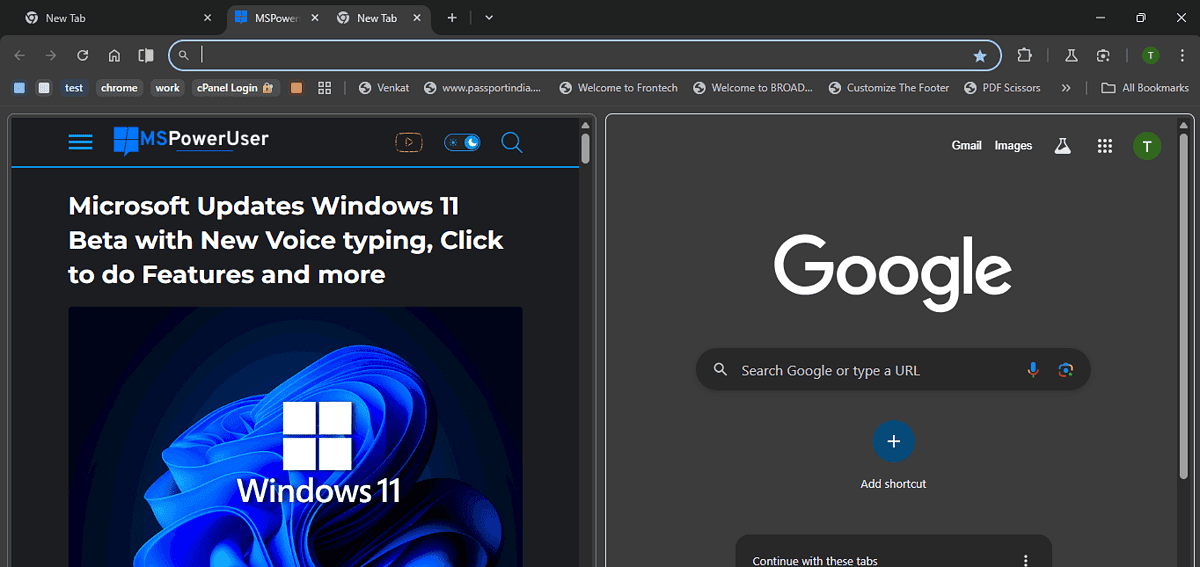Go back to the previous page
Image resolution: width=1200 pixels, height=567 pixels.
[20, 56]
